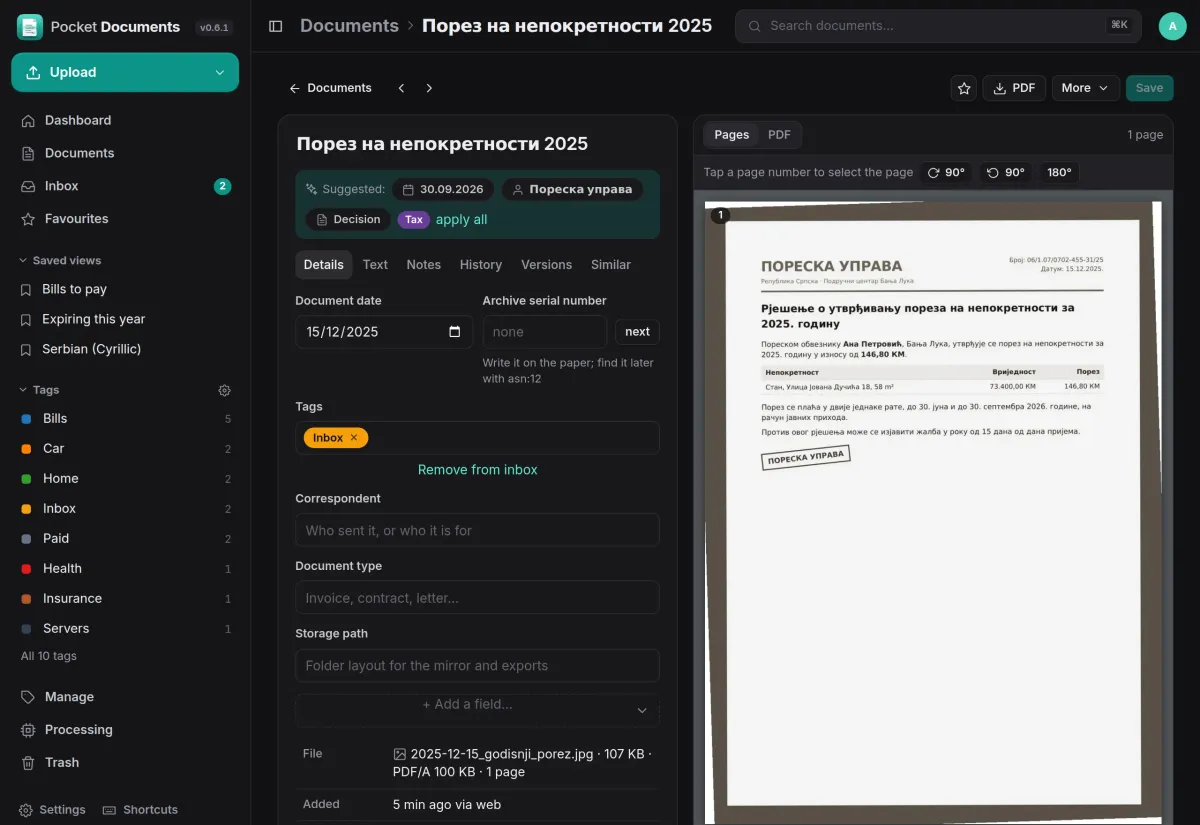
Task: Filter by the Health tag
Action: [125, 569]
